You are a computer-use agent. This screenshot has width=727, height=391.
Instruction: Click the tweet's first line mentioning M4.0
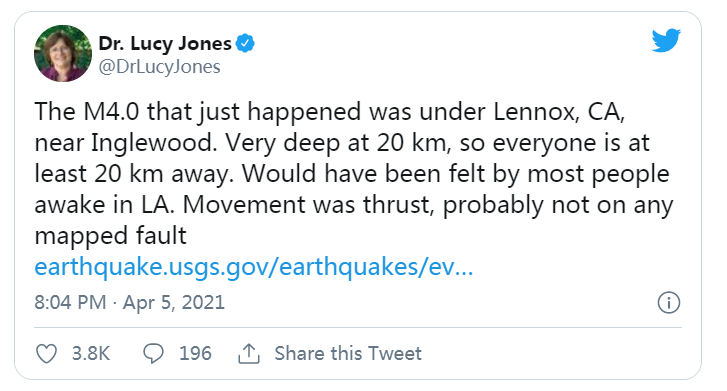pos(330,112)
